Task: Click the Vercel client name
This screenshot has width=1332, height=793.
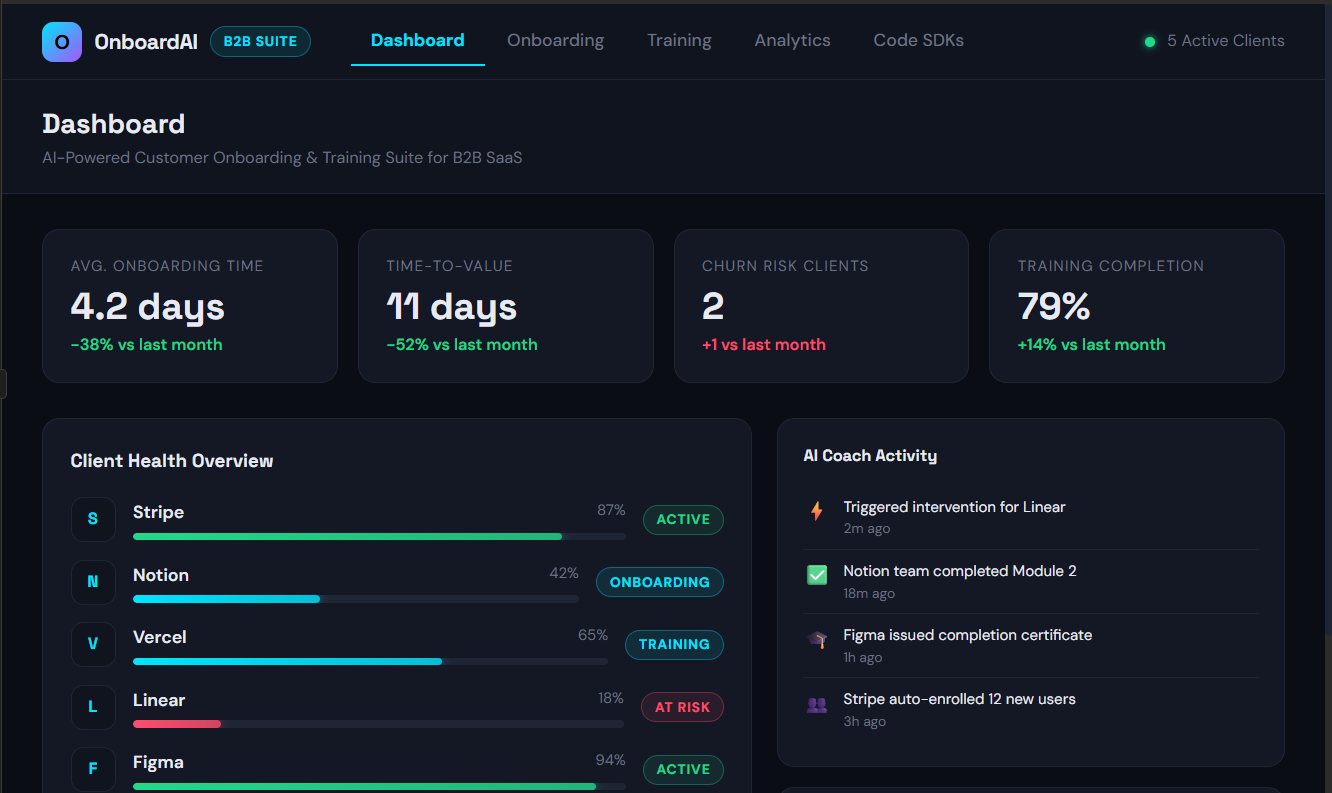Action: [160, 637]
